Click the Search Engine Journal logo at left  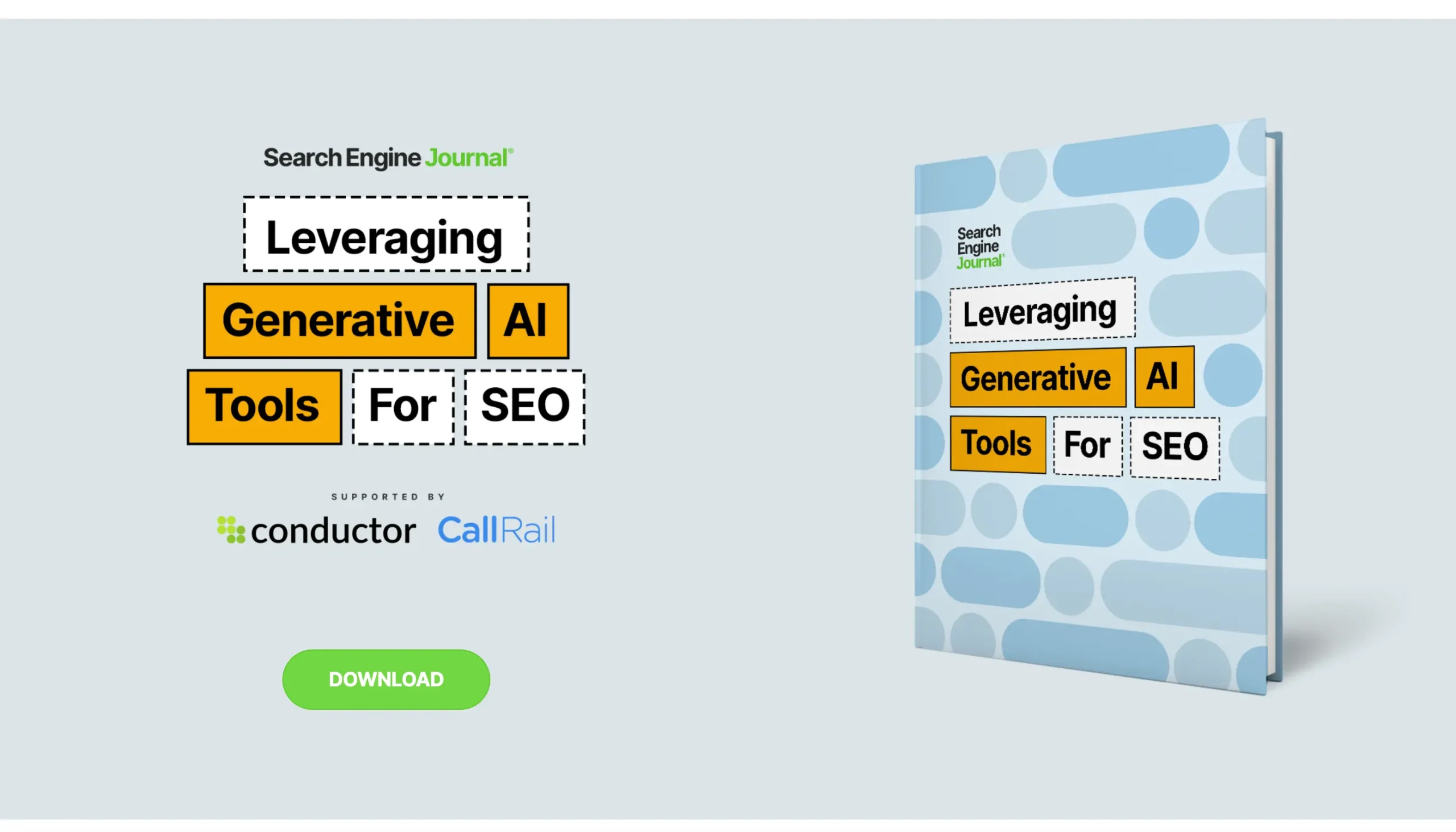click(x=388, y=158)
